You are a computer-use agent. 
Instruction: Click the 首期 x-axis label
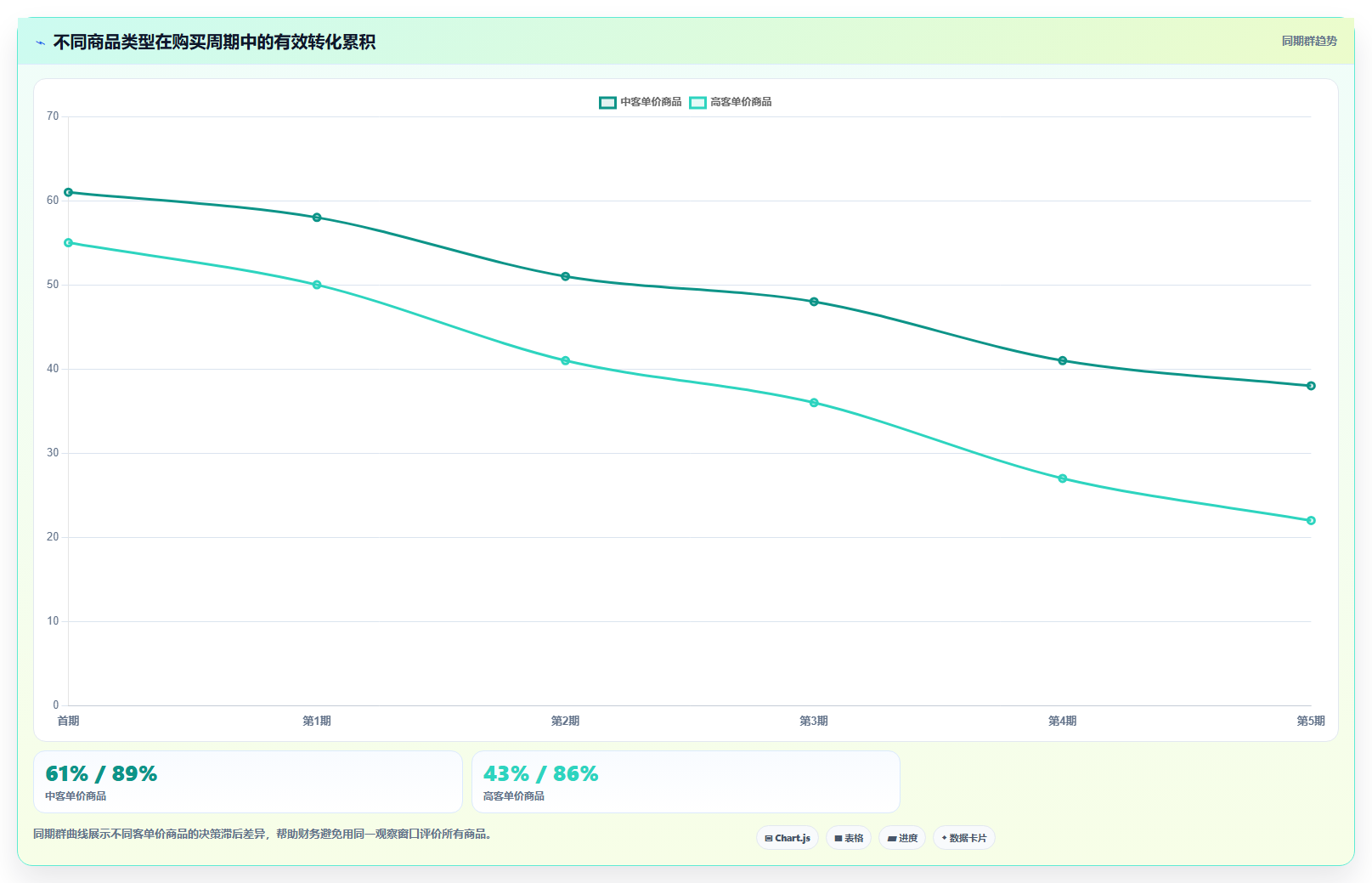point(68,721)
